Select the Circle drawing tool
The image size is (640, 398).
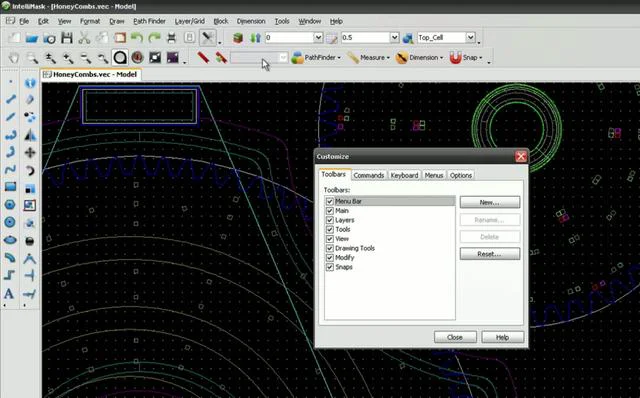10,222
